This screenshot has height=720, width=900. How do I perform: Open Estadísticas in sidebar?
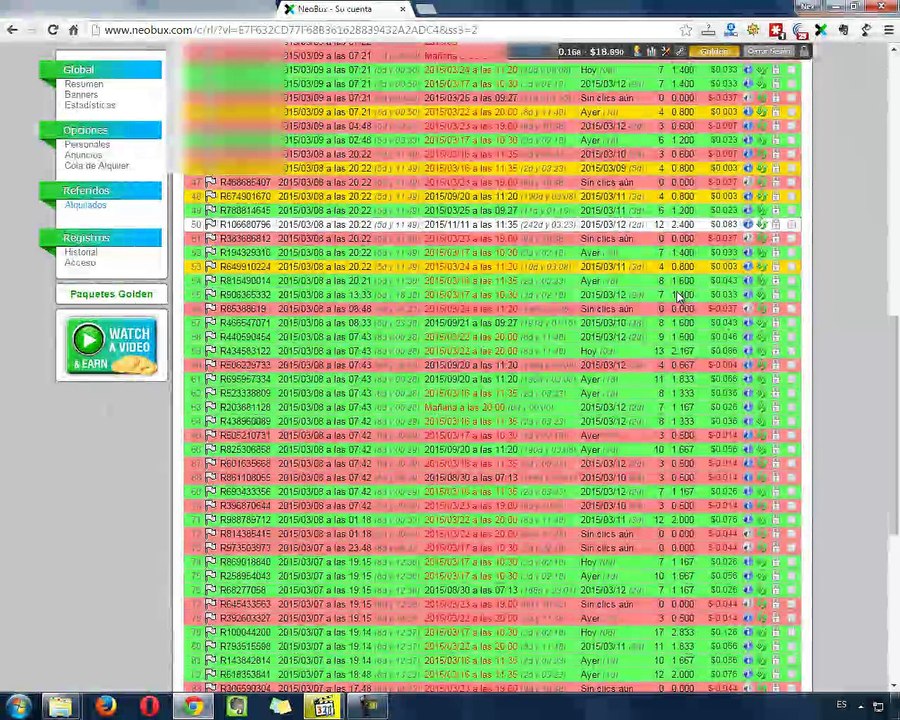click(x=90, y=105)
